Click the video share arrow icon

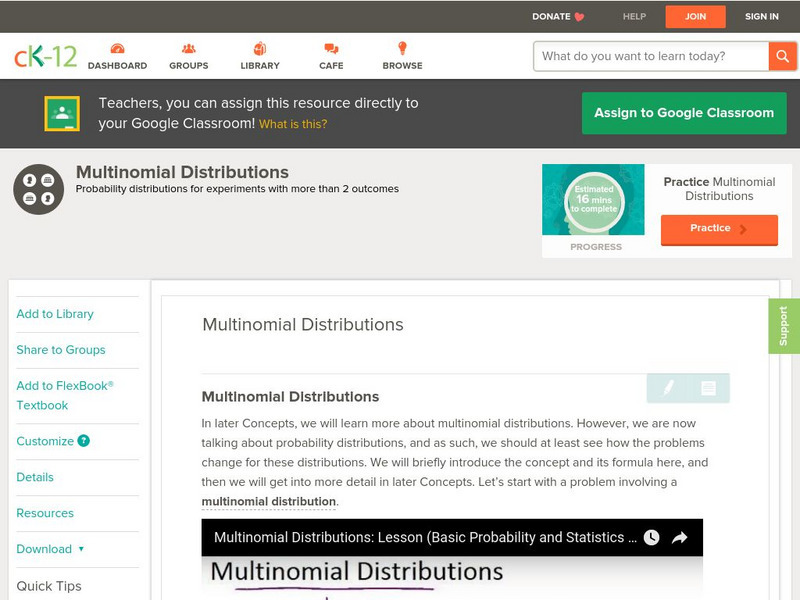680,537
